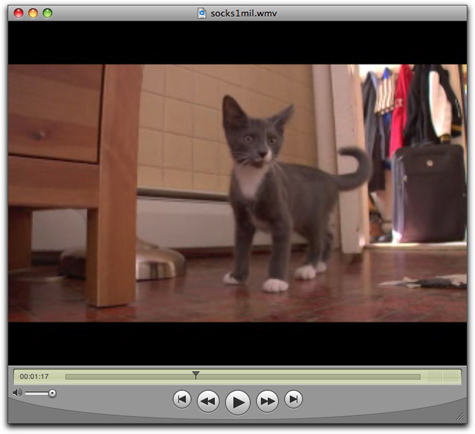Viewport: 475px width, 434px height.
Task: Minimize the player with the yellow button
Action: pos(33,13)
